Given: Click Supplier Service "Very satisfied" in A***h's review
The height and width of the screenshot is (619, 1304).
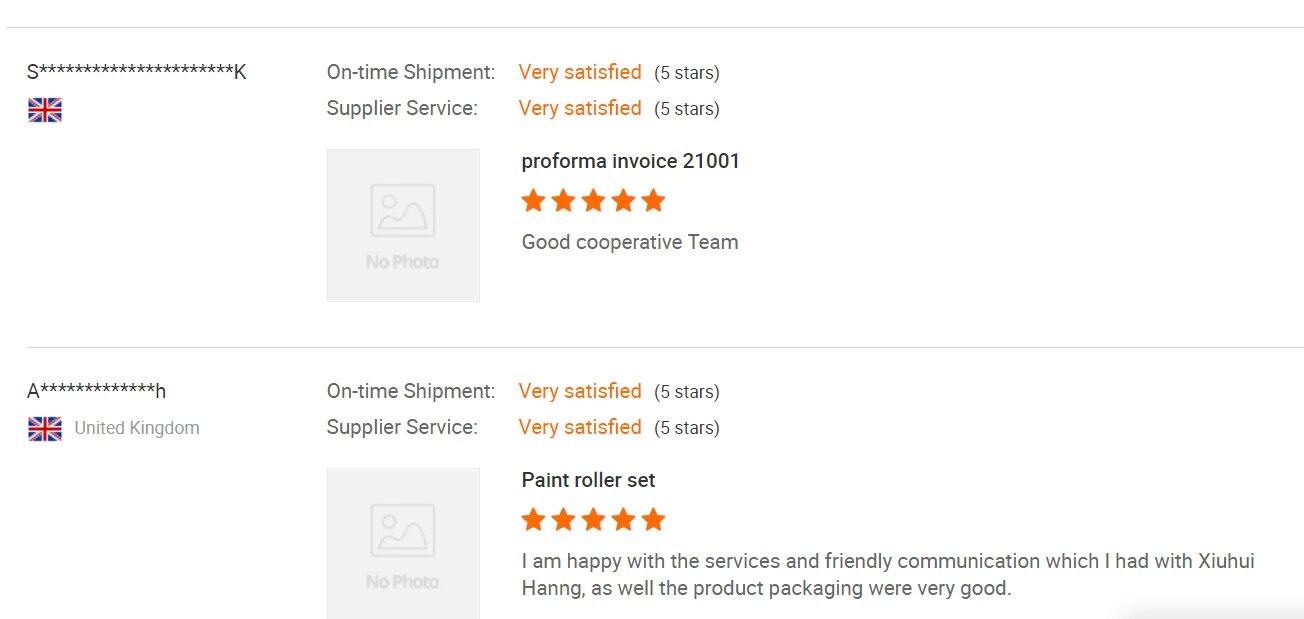Looking at the screenshot, I should coord(580,427).
